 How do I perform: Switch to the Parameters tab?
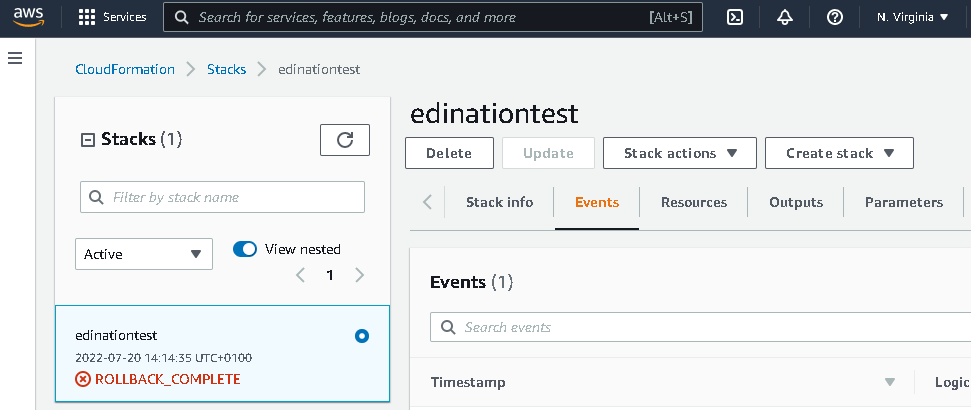point(904,203)
